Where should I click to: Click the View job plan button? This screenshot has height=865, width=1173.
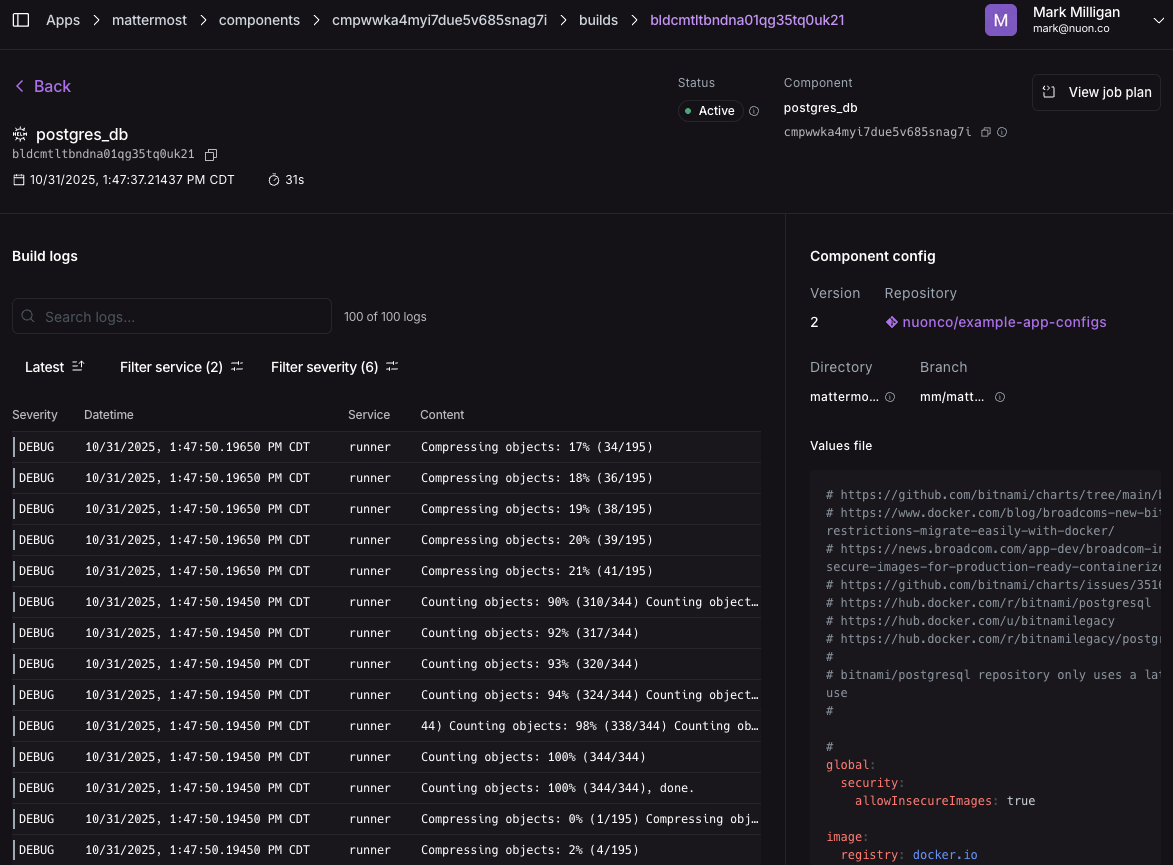click(1096, 92)
